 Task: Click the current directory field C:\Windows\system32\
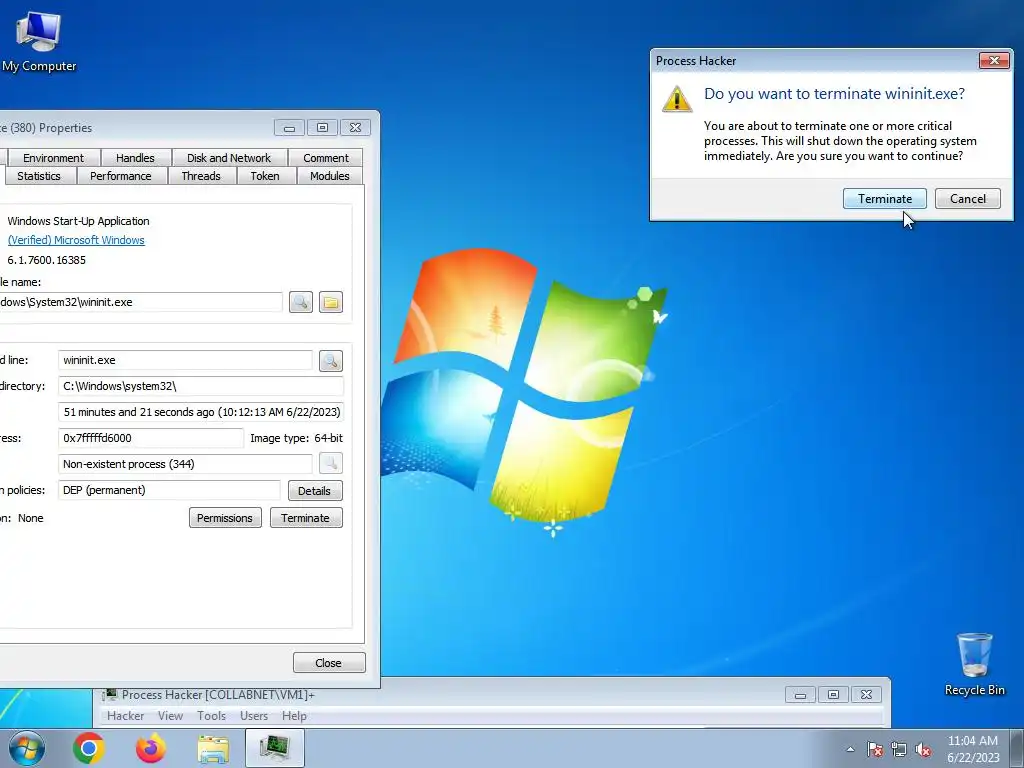click(200, 386)
